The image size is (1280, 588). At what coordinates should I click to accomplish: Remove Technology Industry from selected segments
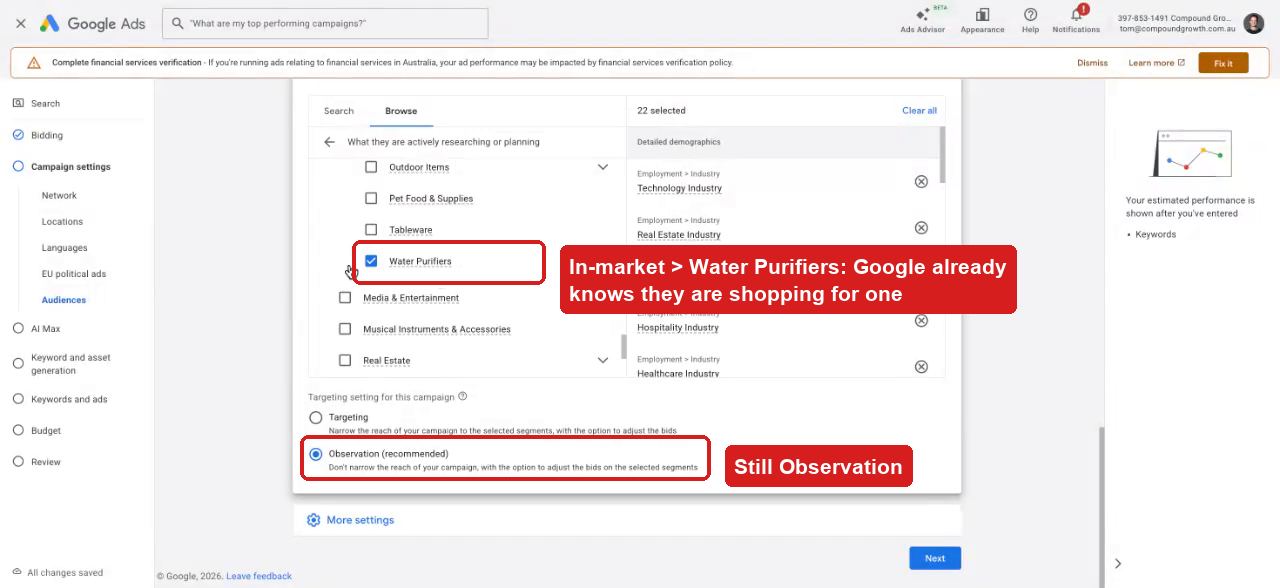pyautogui.click(x=921, y=181)
